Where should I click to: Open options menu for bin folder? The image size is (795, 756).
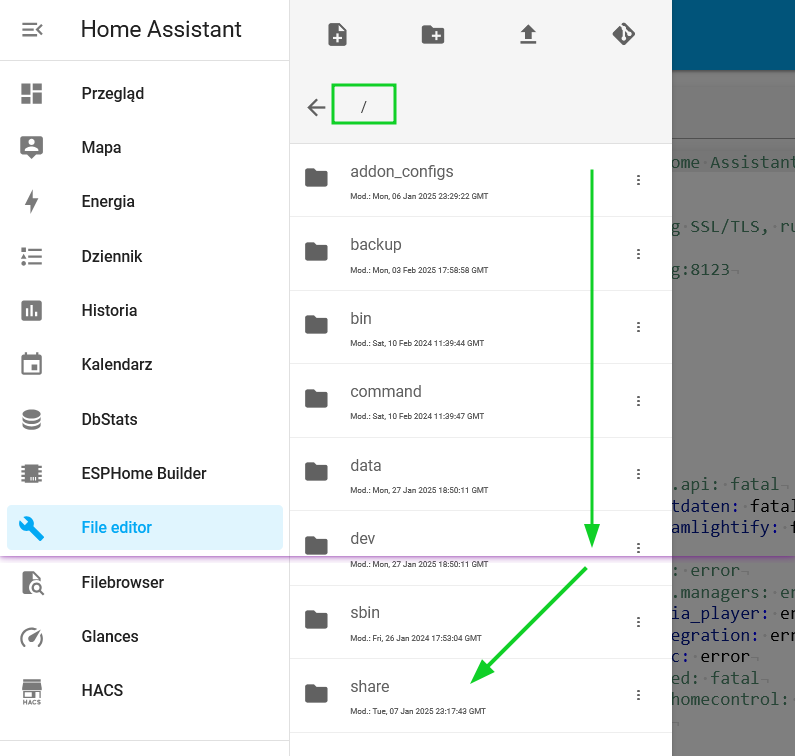[x=638, y=327]
